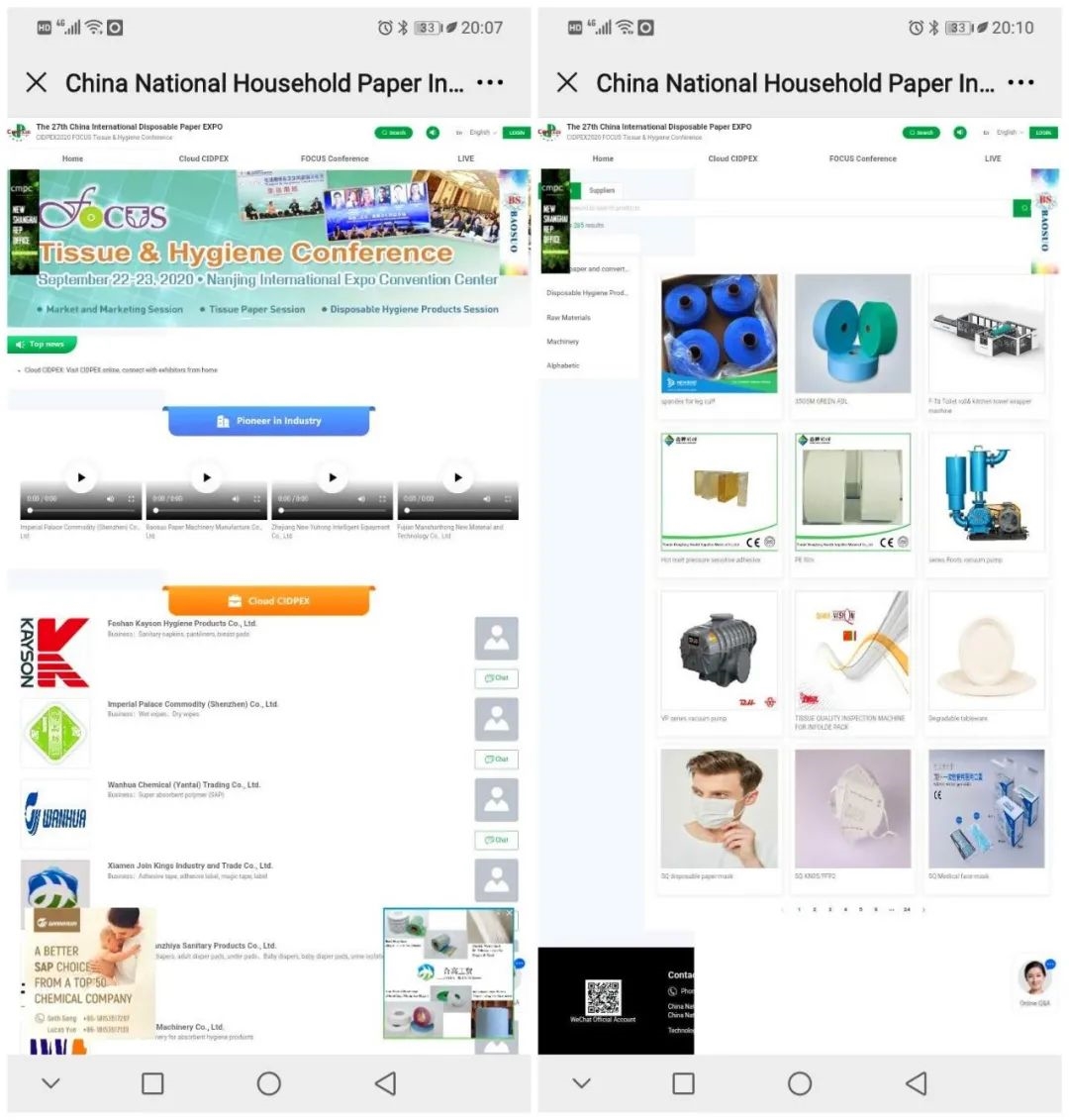Click the green Top news speaker tag

[x=42, y=345]
